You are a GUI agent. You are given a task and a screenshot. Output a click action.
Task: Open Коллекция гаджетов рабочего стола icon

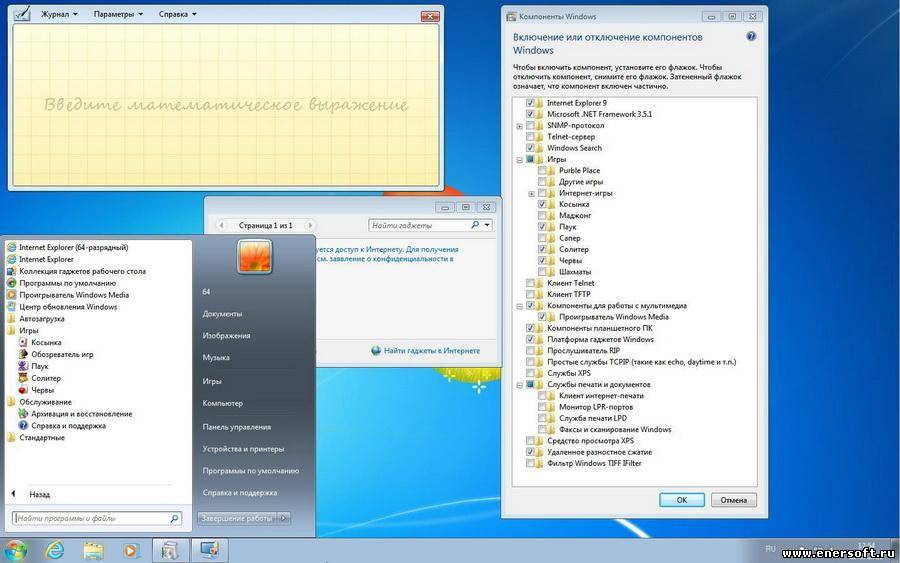11,271
